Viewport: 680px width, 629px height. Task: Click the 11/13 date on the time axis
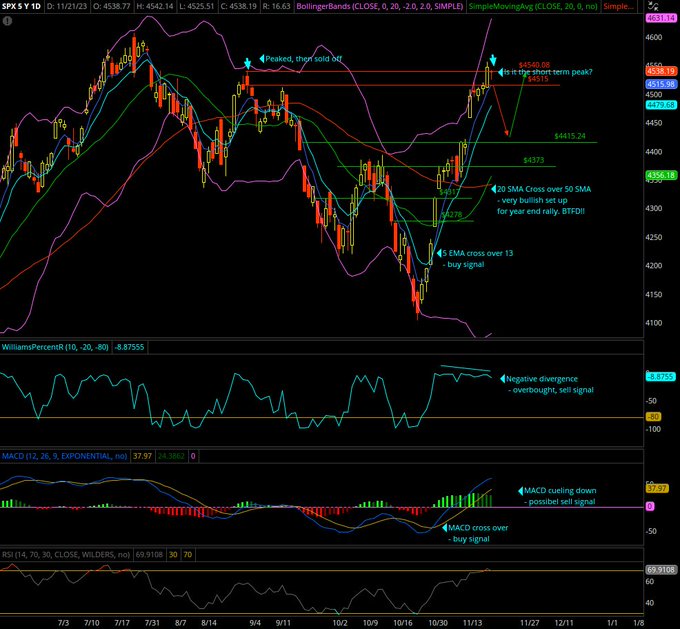click(473, 623)
